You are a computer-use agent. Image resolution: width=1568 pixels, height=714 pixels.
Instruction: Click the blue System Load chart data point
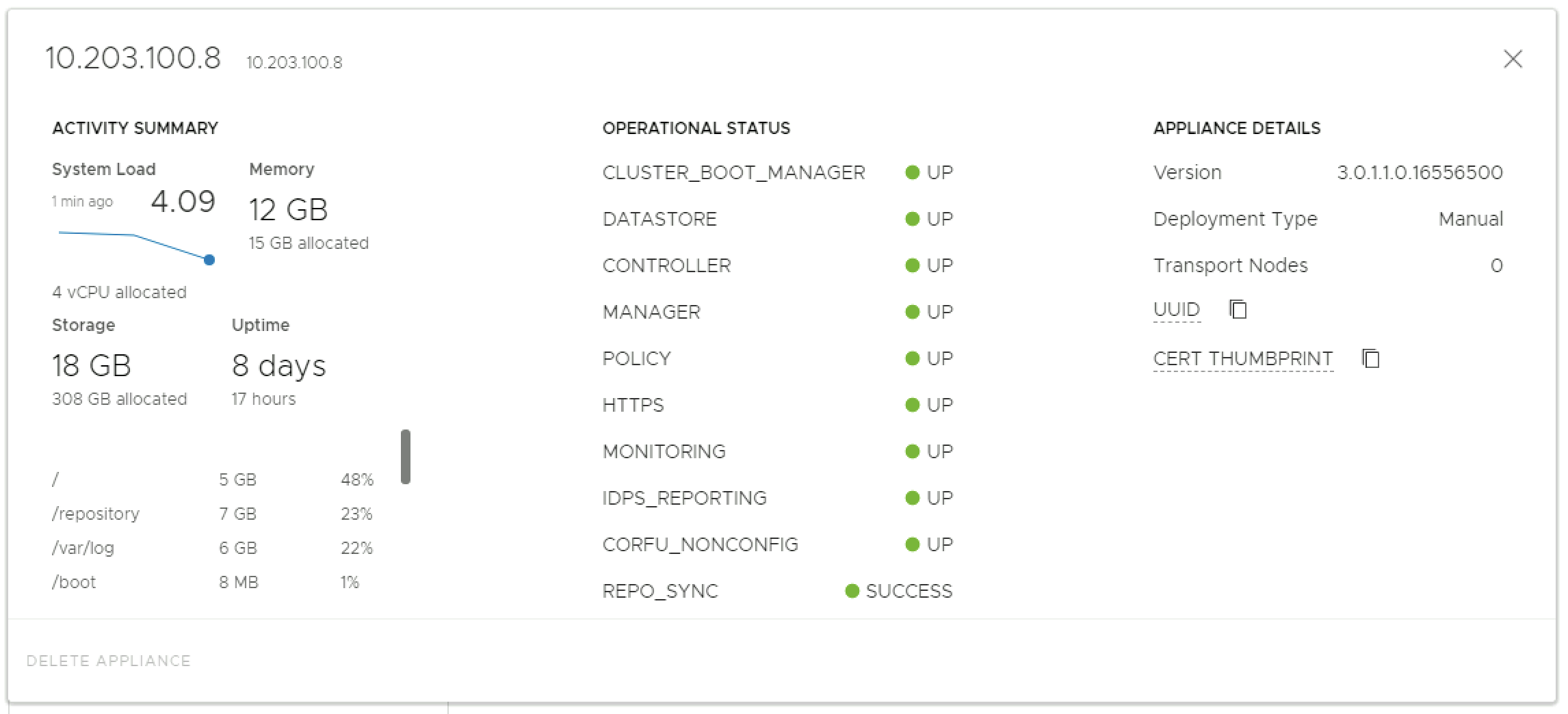[x=209, y=260]
